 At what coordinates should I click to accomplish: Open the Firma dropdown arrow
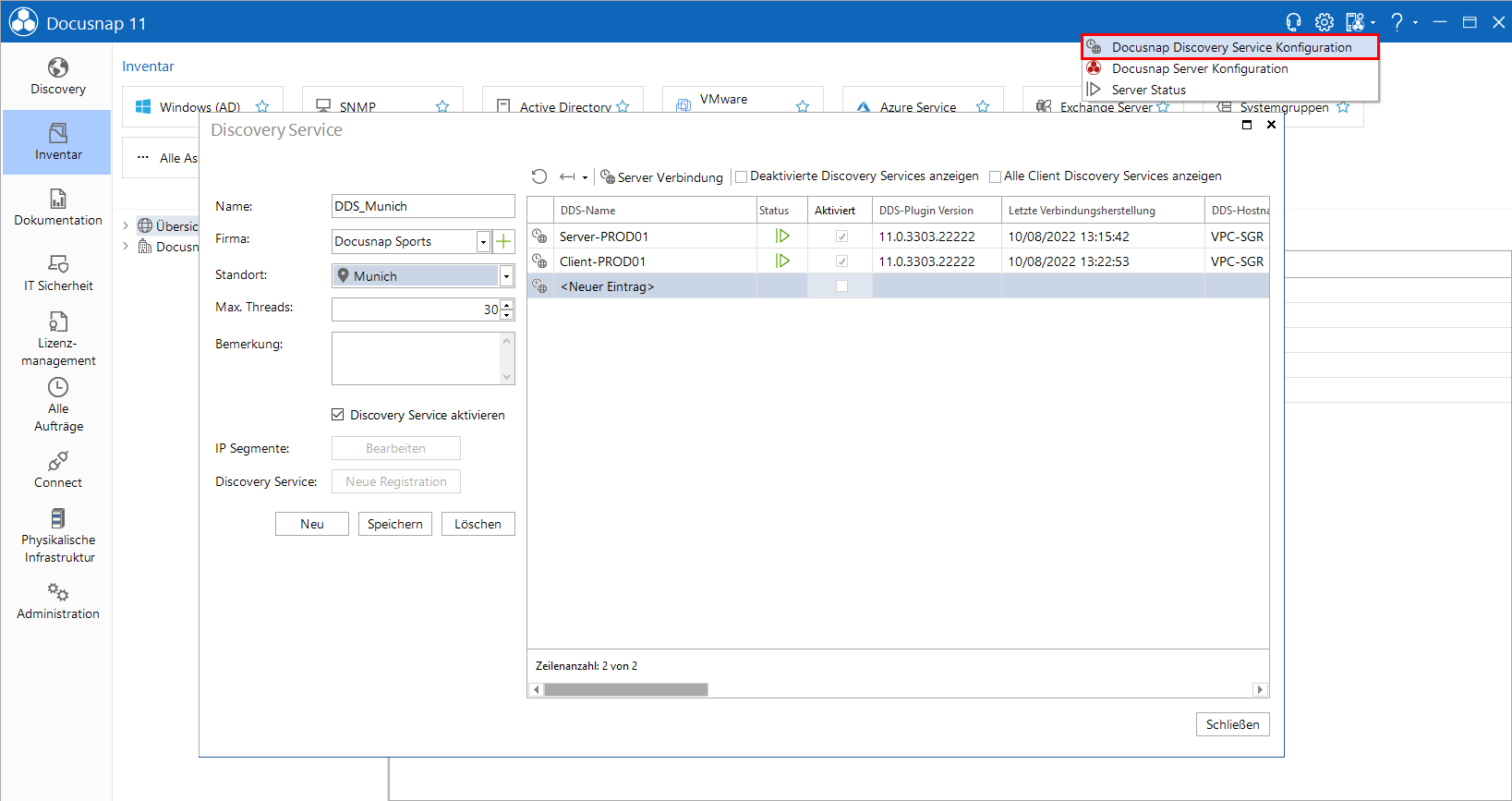[x=483, y=241]
